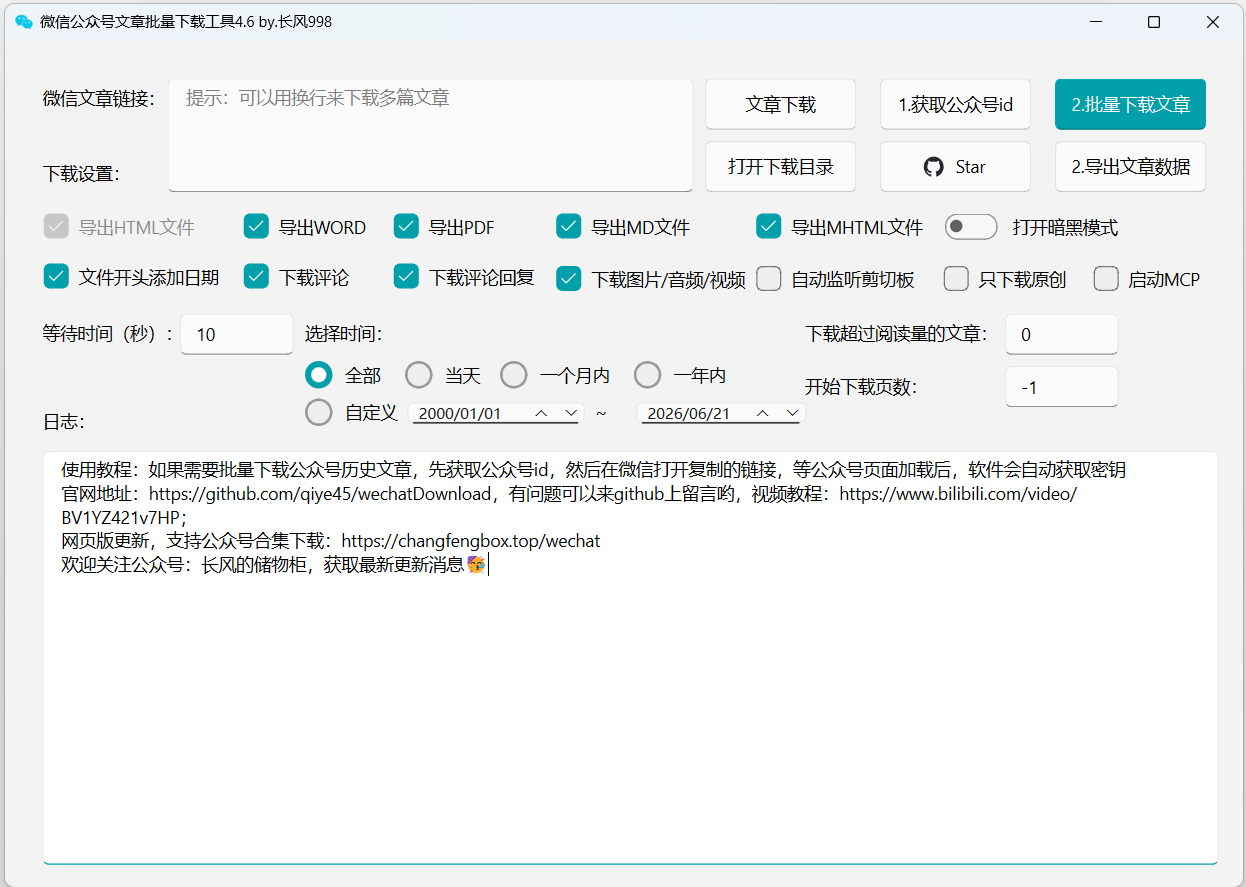The image size is (1246, 887).
Task: Click 下载超过阅读量的文章 field showing 0
Action: 1061,334
